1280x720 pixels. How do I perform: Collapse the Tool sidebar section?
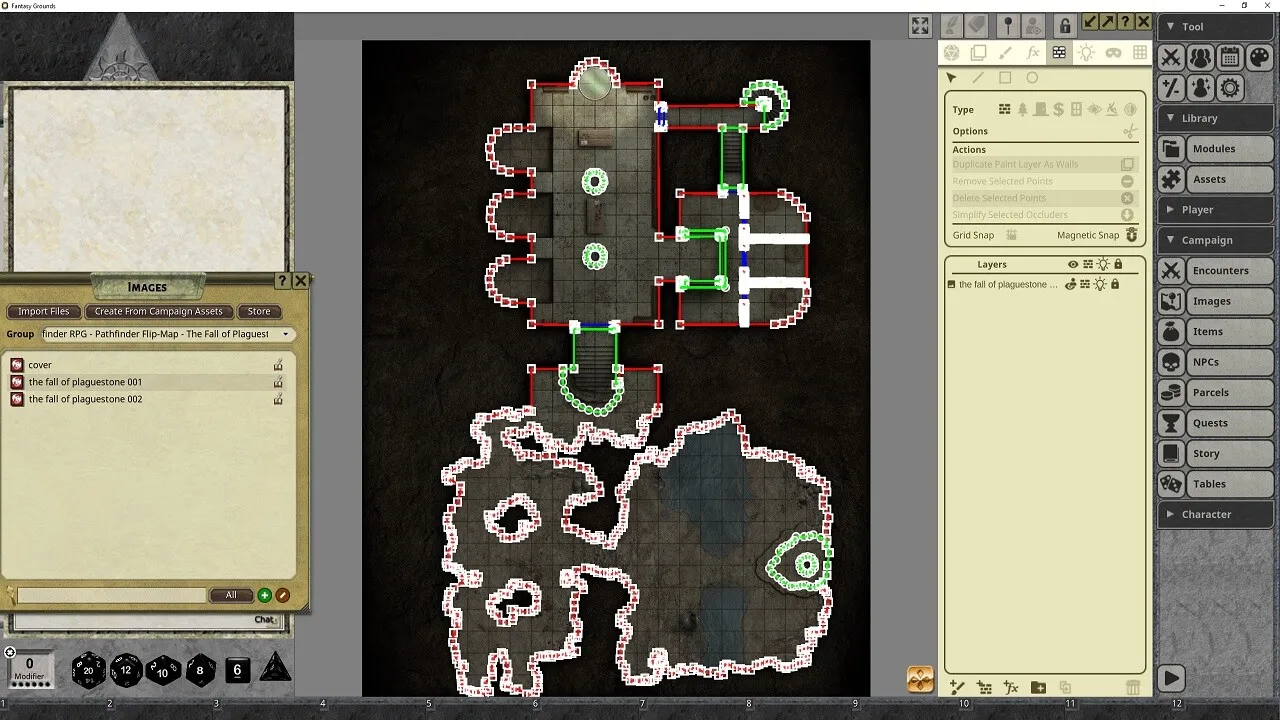click(x=1217, y=27)
